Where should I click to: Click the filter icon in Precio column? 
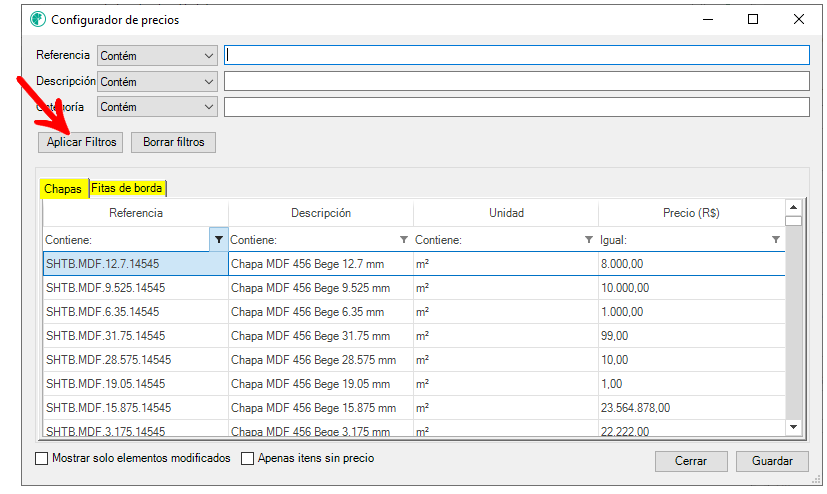click(776, 240)
